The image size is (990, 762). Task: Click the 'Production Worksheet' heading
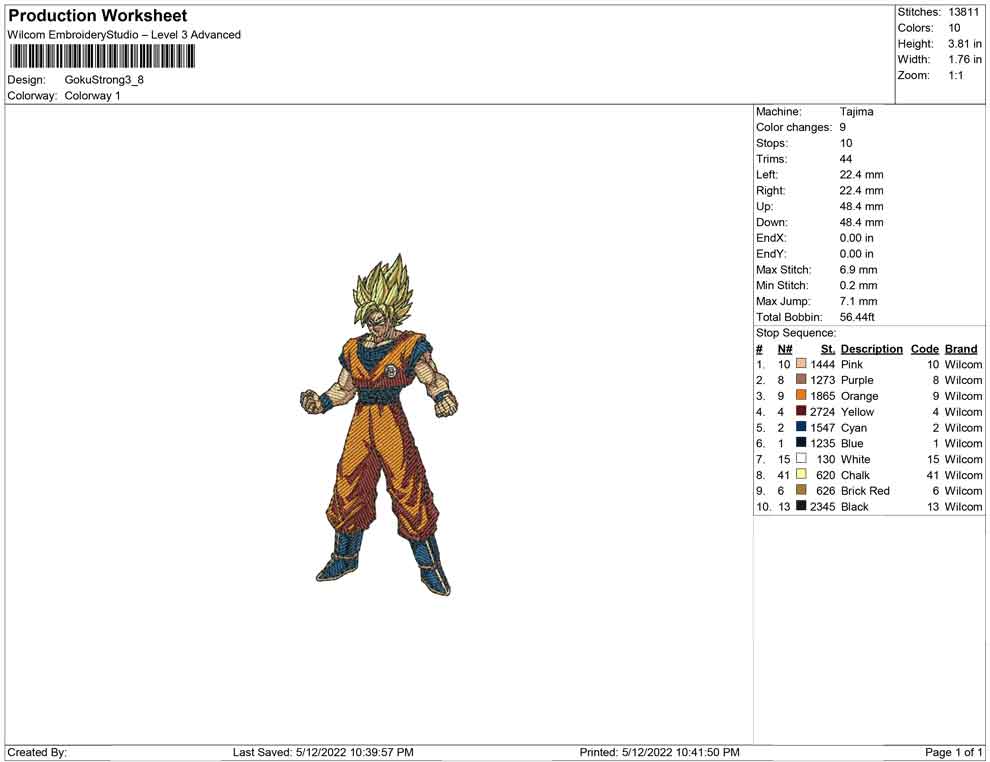(x=98, y=16)
